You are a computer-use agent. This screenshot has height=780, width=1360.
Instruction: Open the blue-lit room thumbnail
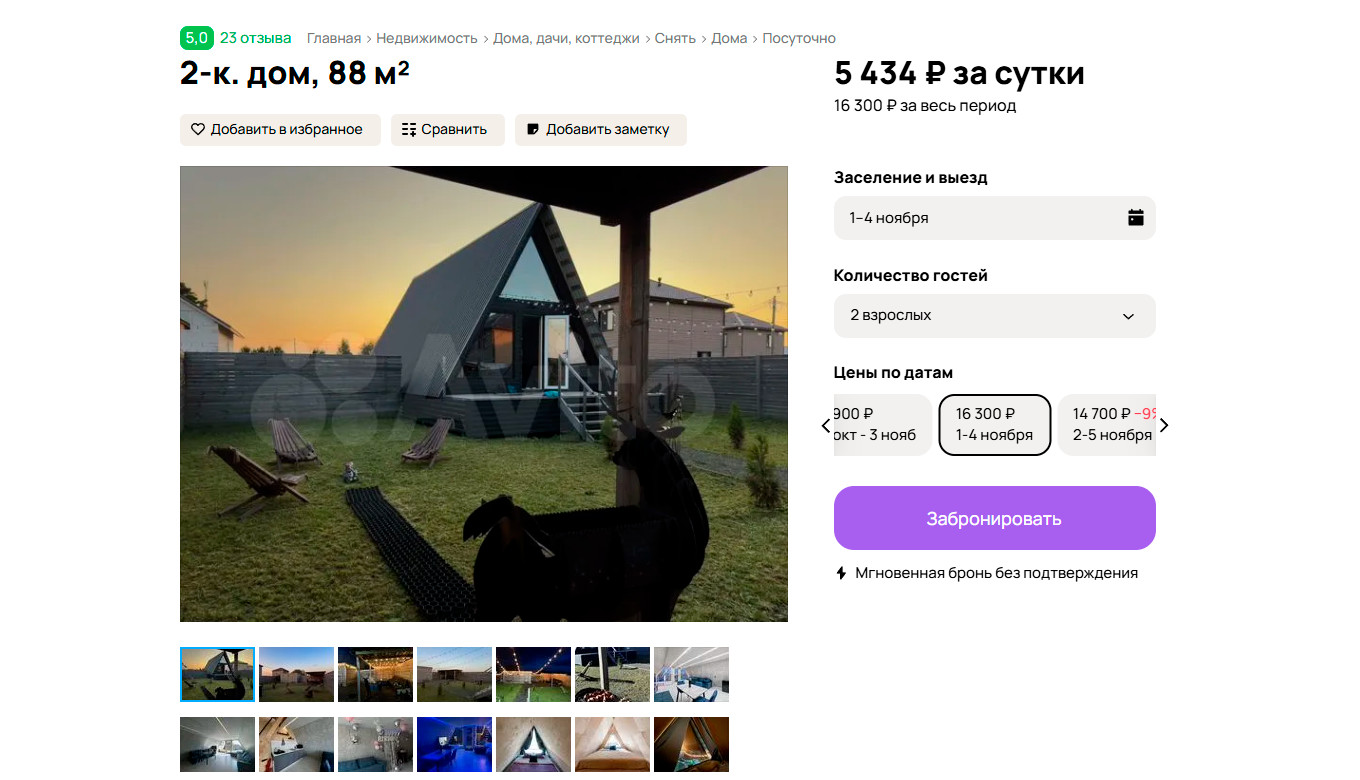(454, 744)
